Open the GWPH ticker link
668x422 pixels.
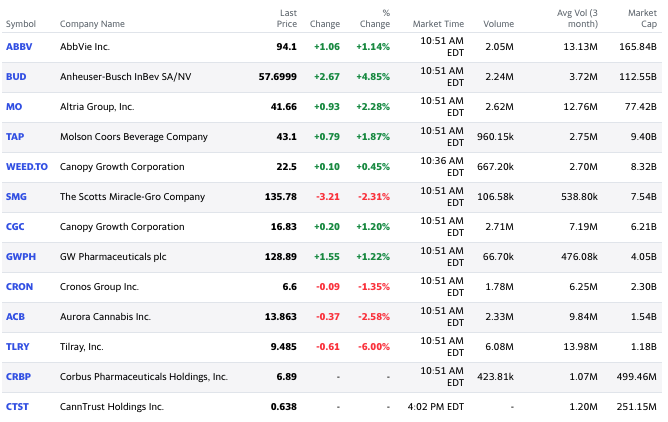click(x=21, y=257)
